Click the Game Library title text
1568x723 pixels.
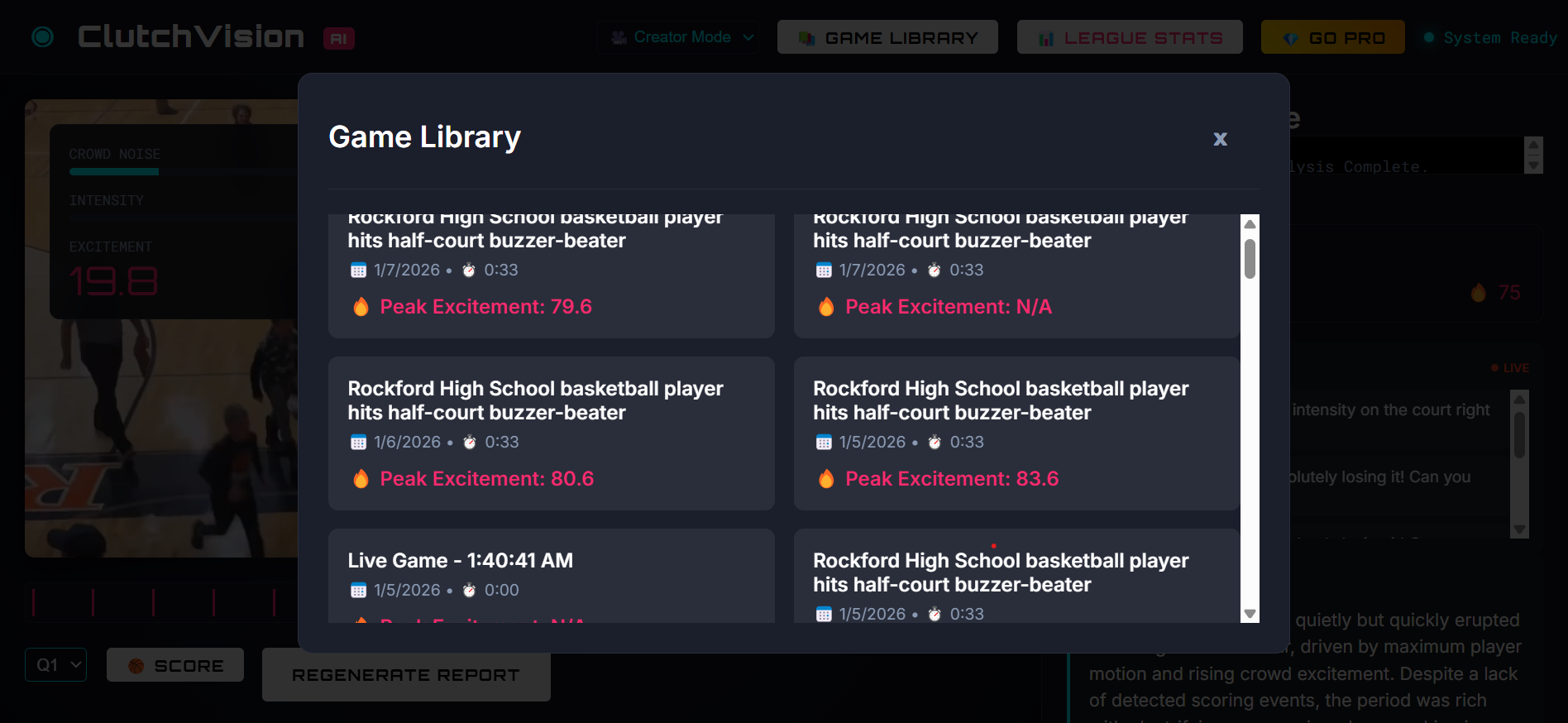pos(425,137)
